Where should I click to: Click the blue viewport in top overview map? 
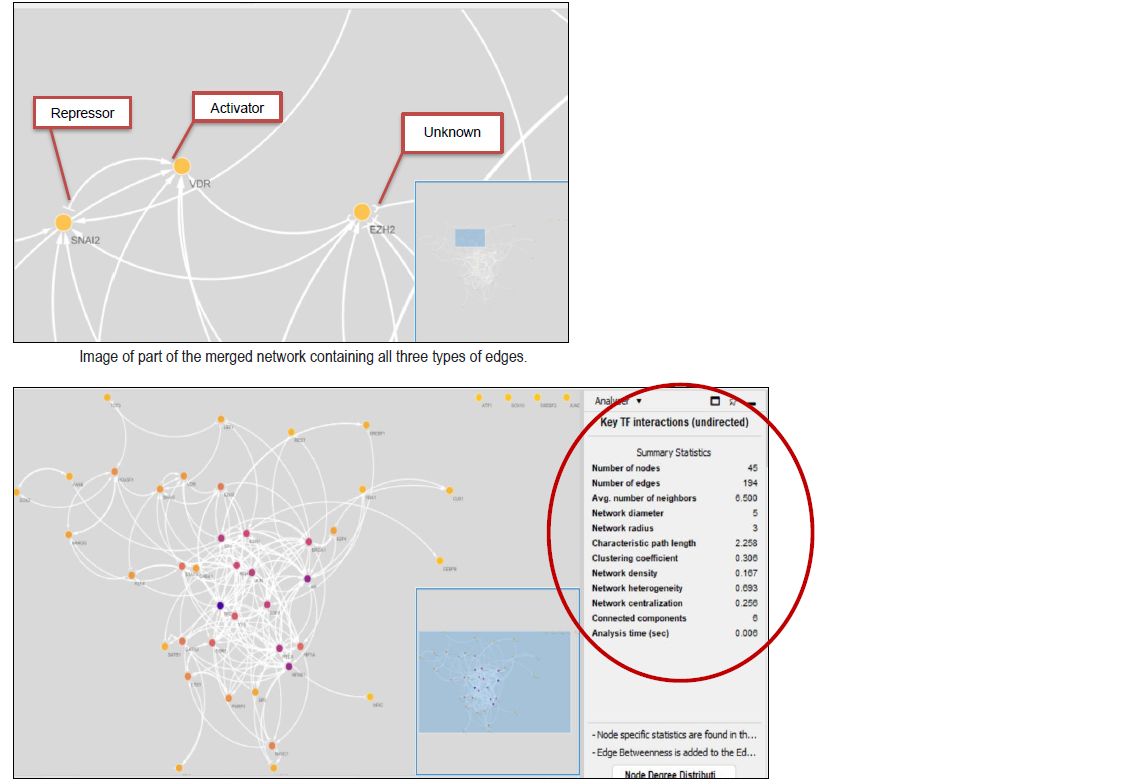[469, 238]
